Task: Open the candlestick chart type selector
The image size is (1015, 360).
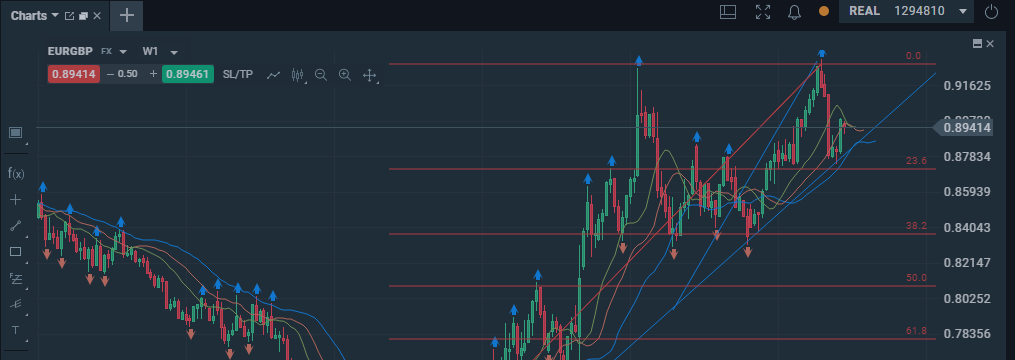Action: coord(298,75)
